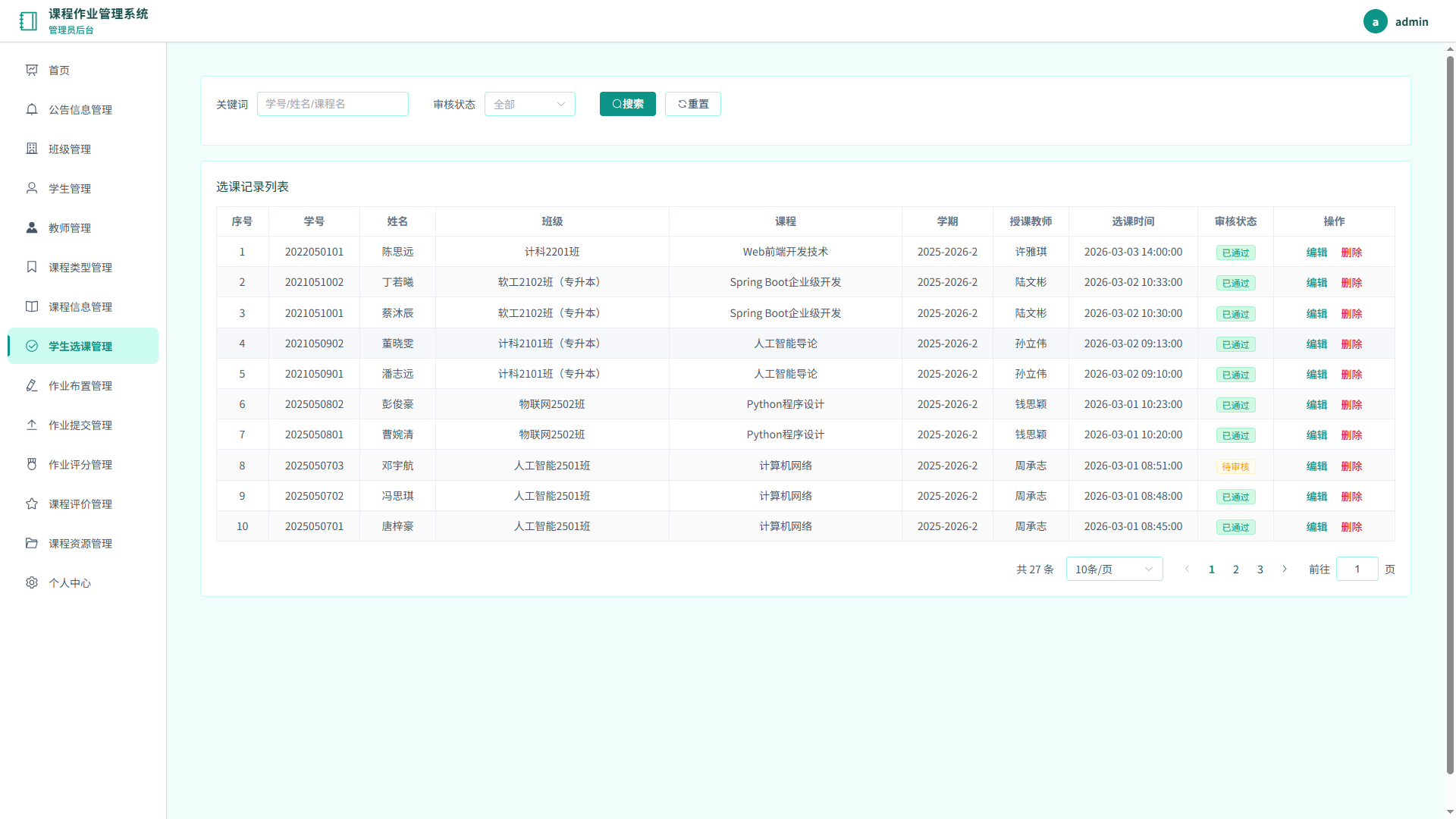Click student number 2021051002

[314, 282]
